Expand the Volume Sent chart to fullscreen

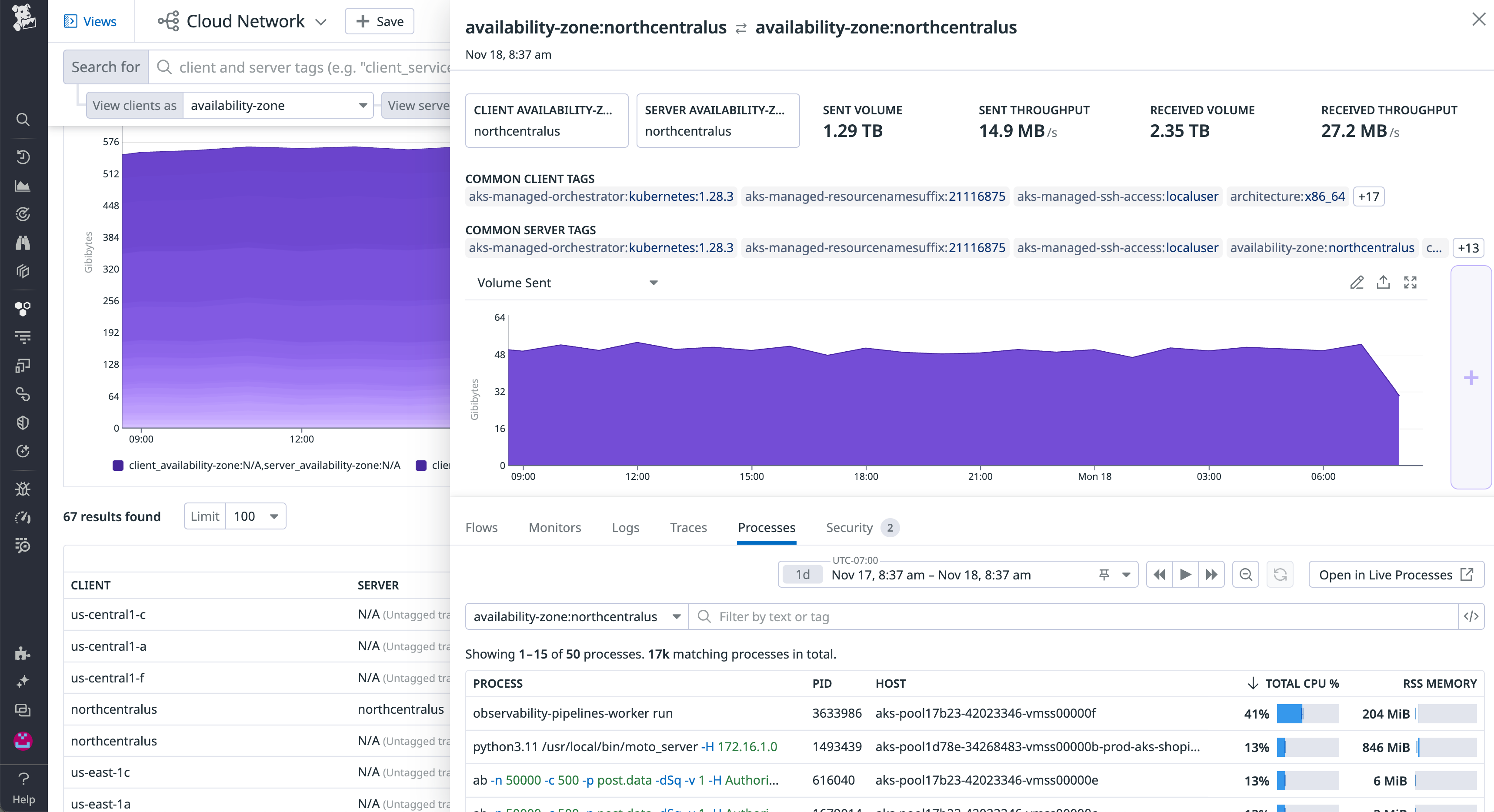(x=1411, y=283)
